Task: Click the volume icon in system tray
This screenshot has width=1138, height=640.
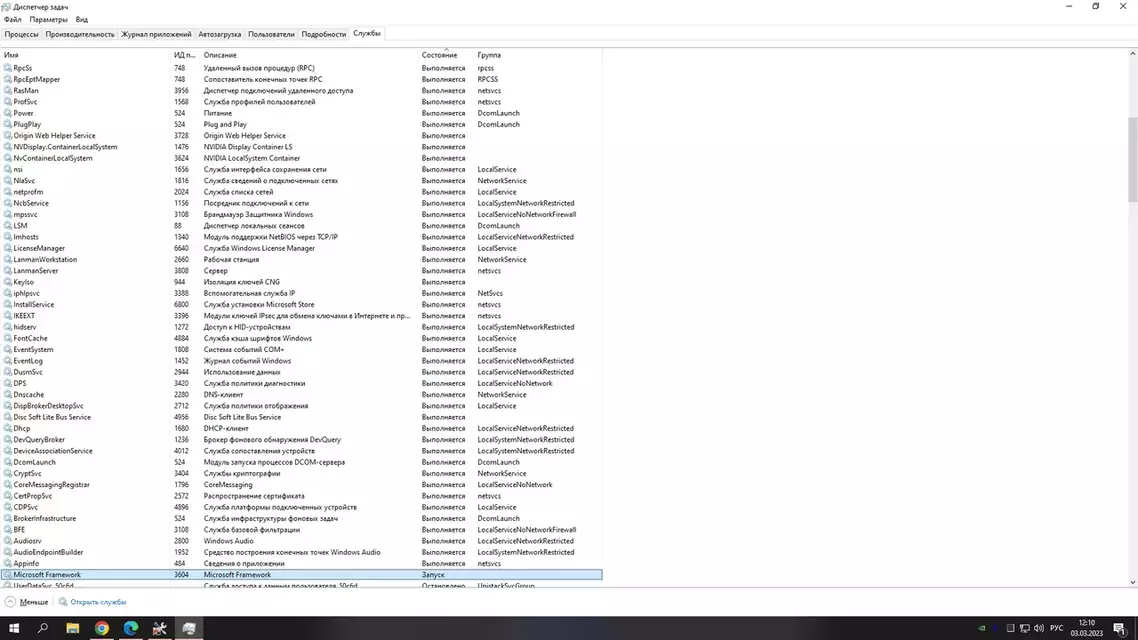Action: coord(1039,628)
